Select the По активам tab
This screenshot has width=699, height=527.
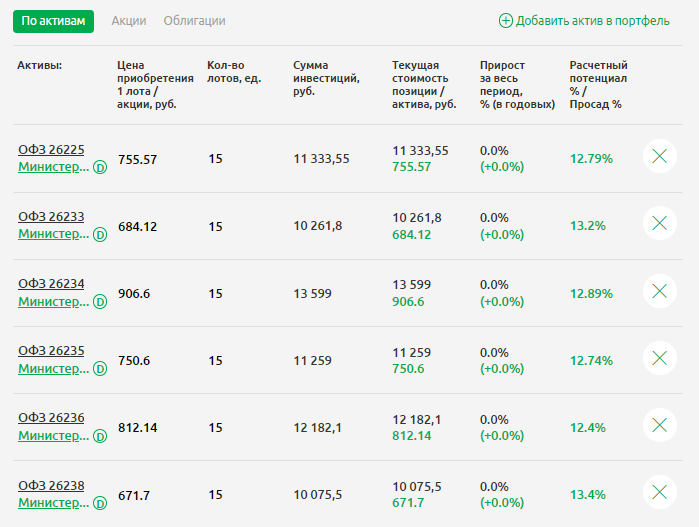(x=53, y=21)
